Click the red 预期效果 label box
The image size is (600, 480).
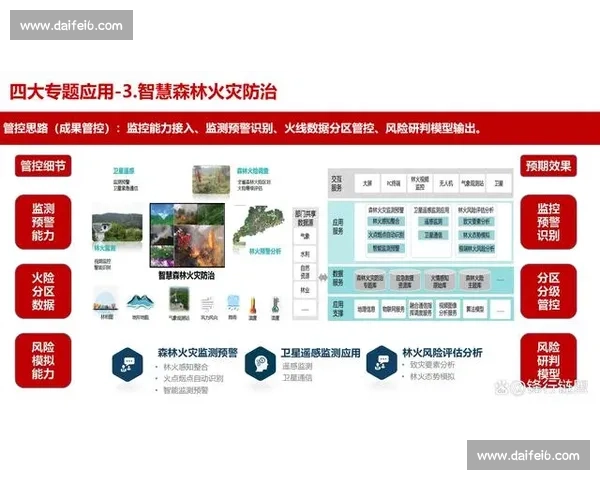tap(548, 166)
